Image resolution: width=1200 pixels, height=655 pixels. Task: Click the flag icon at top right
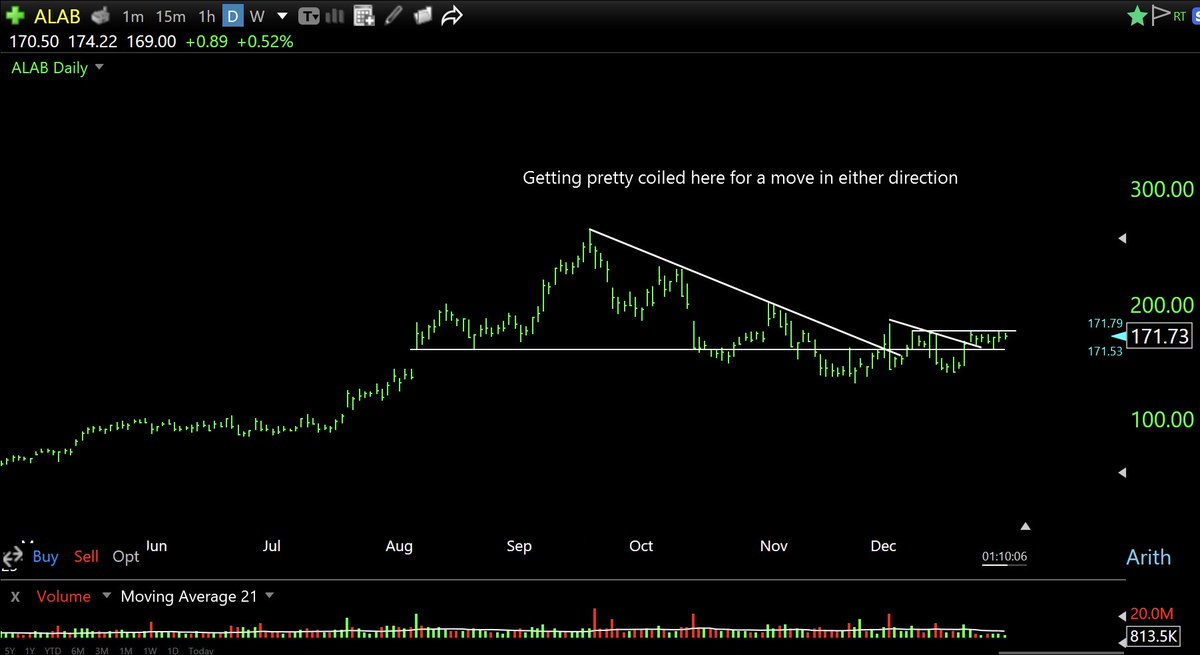point(1161,16)
